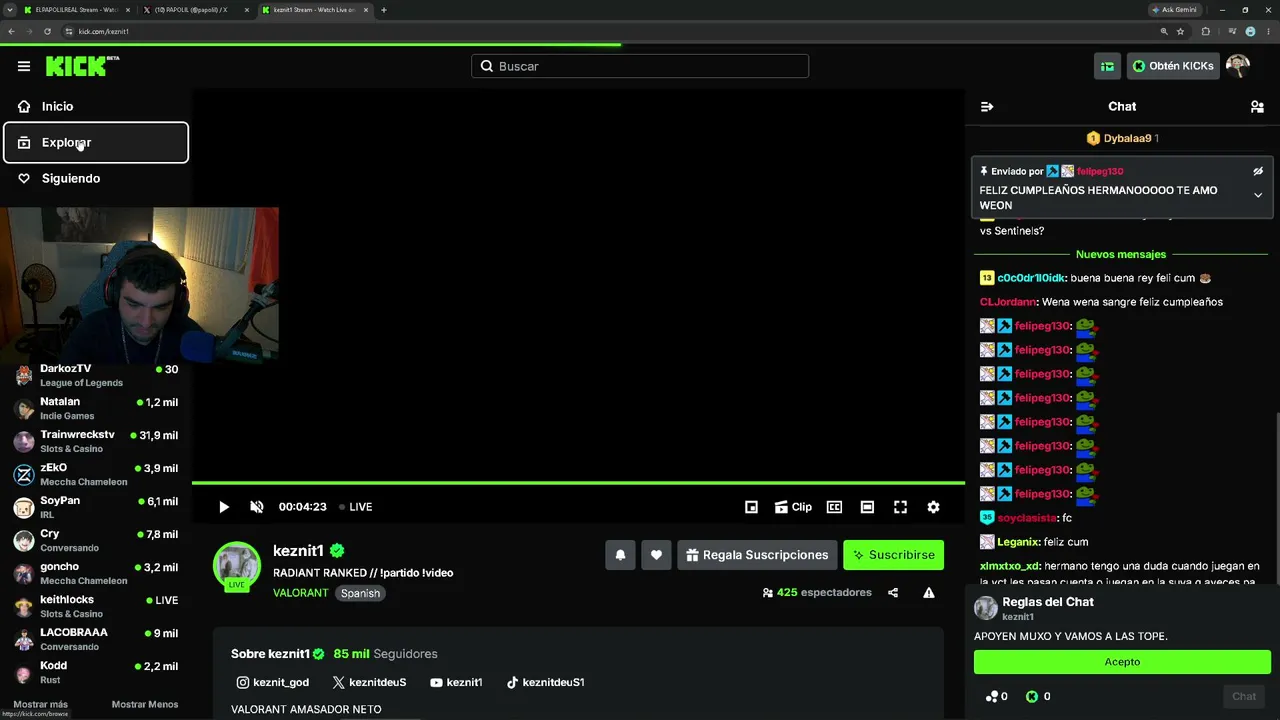The width and height of the screenshot is (1280, 720).
Task: Open Siguiendo in the sidebar
Action: point(96,178)
